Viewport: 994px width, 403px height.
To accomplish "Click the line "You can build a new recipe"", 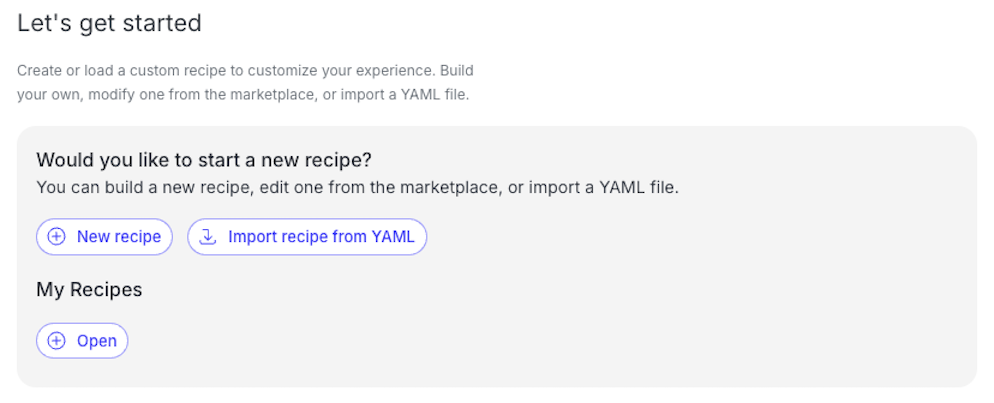I will (358, 188).
